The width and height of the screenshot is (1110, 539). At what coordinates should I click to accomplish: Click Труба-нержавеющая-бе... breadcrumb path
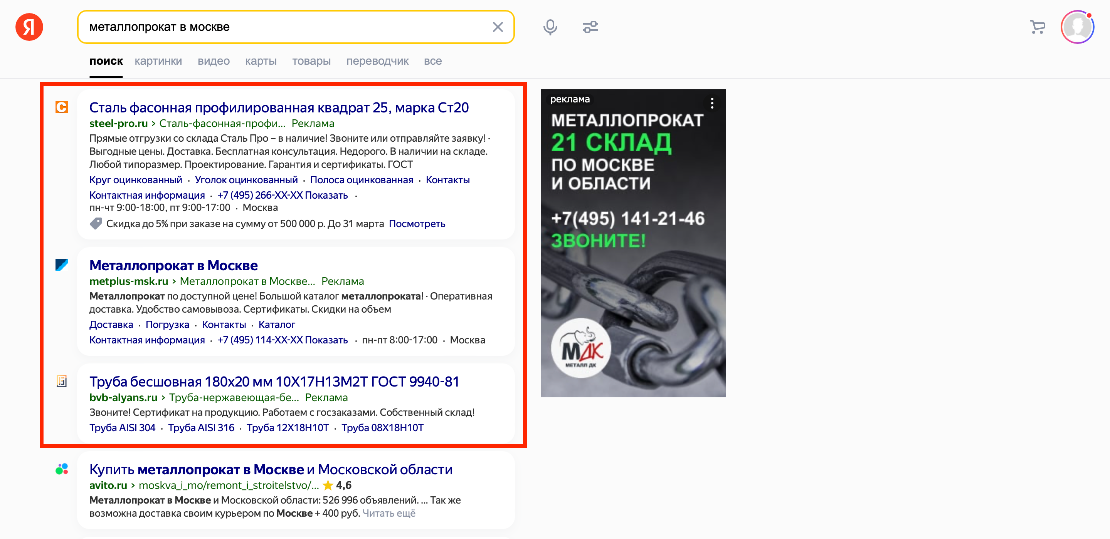[x=235, y=398]
